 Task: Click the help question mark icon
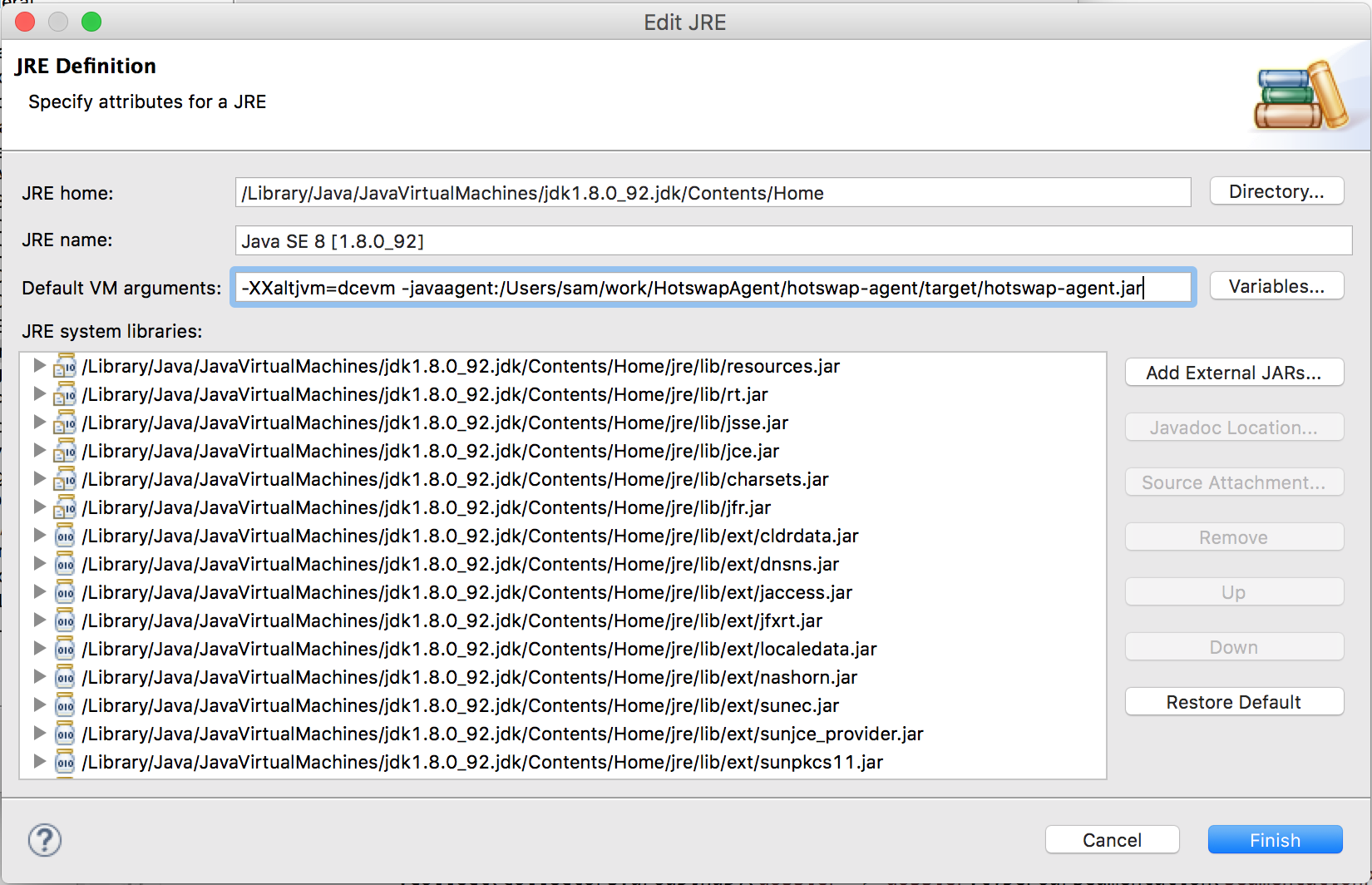pos(45,840)
